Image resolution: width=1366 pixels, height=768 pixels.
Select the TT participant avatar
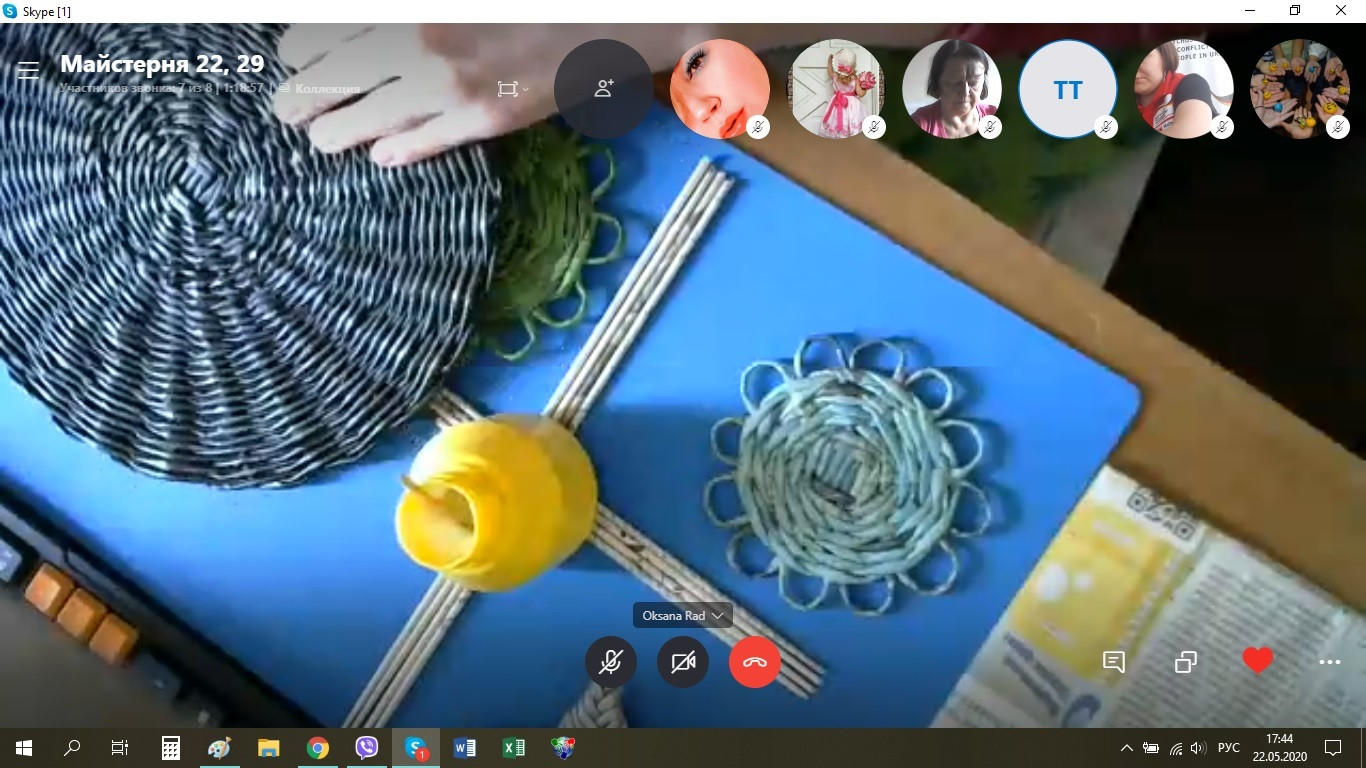coord(1067,89)
